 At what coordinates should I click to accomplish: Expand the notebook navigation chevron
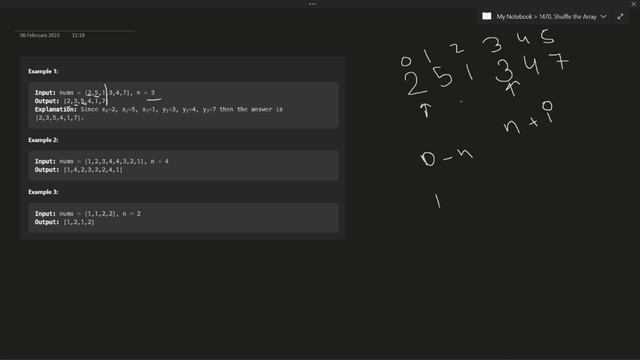point(603,16)
